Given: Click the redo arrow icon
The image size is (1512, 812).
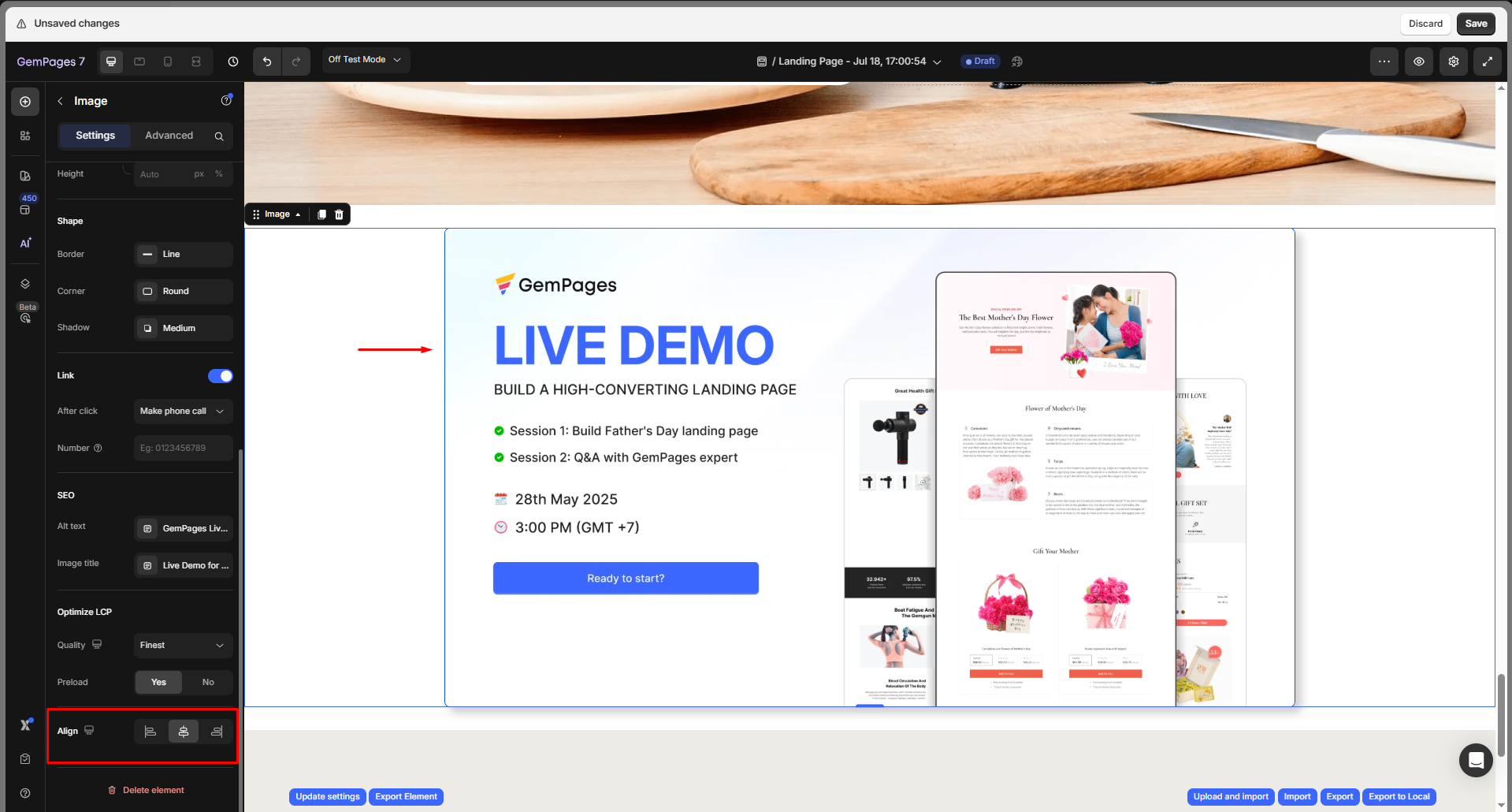Looking at the screenshot, I should (x=296, y=61).
